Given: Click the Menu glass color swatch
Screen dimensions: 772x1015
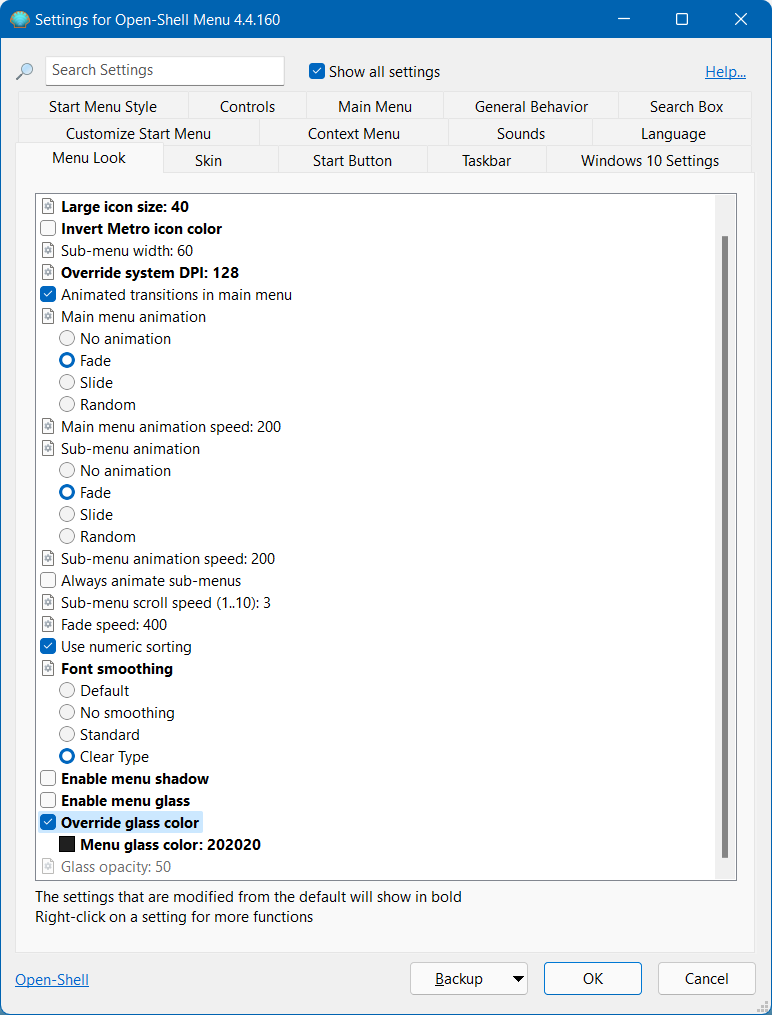Looking at the screenshot, I should click(67, 845).
